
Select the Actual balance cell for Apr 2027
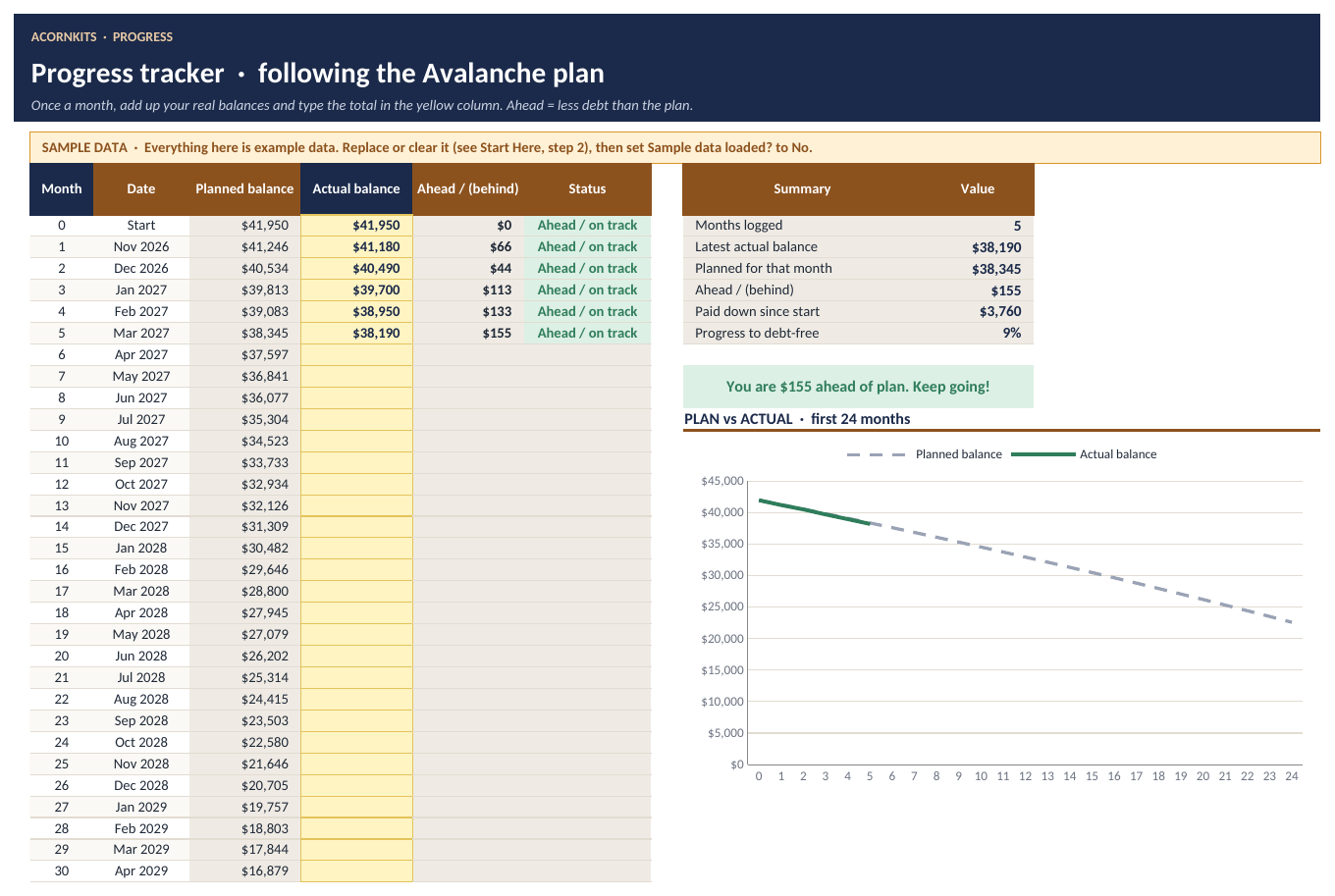pyautogui.click(x=356, y=354)
